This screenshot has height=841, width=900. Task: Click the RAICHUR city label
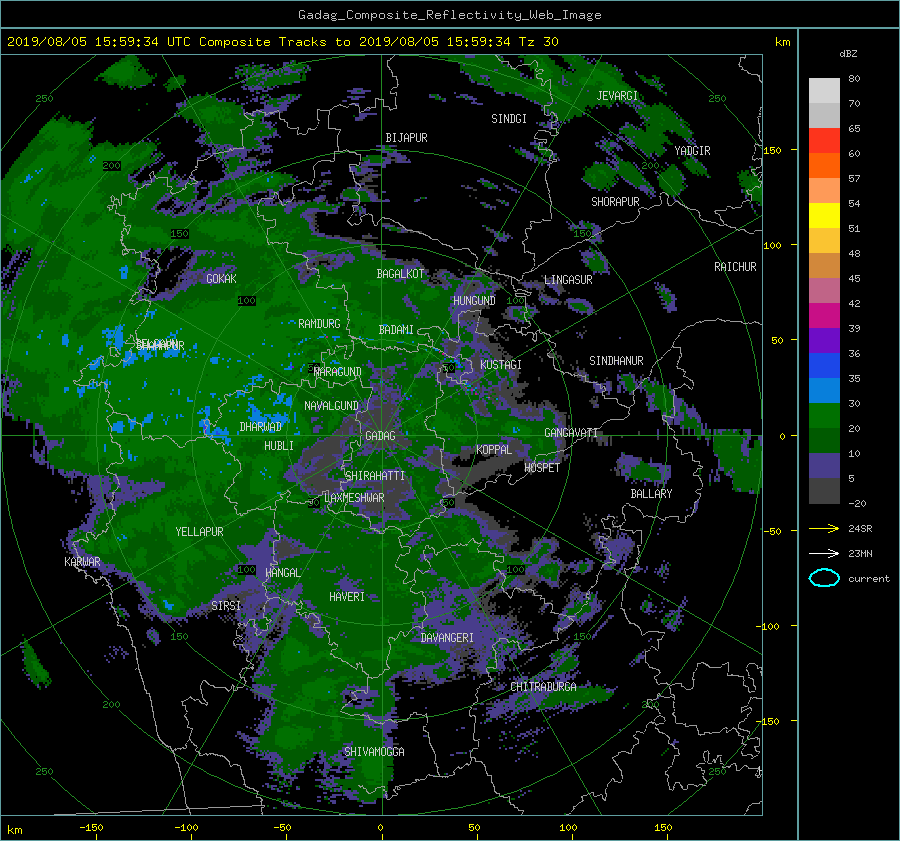735,267
